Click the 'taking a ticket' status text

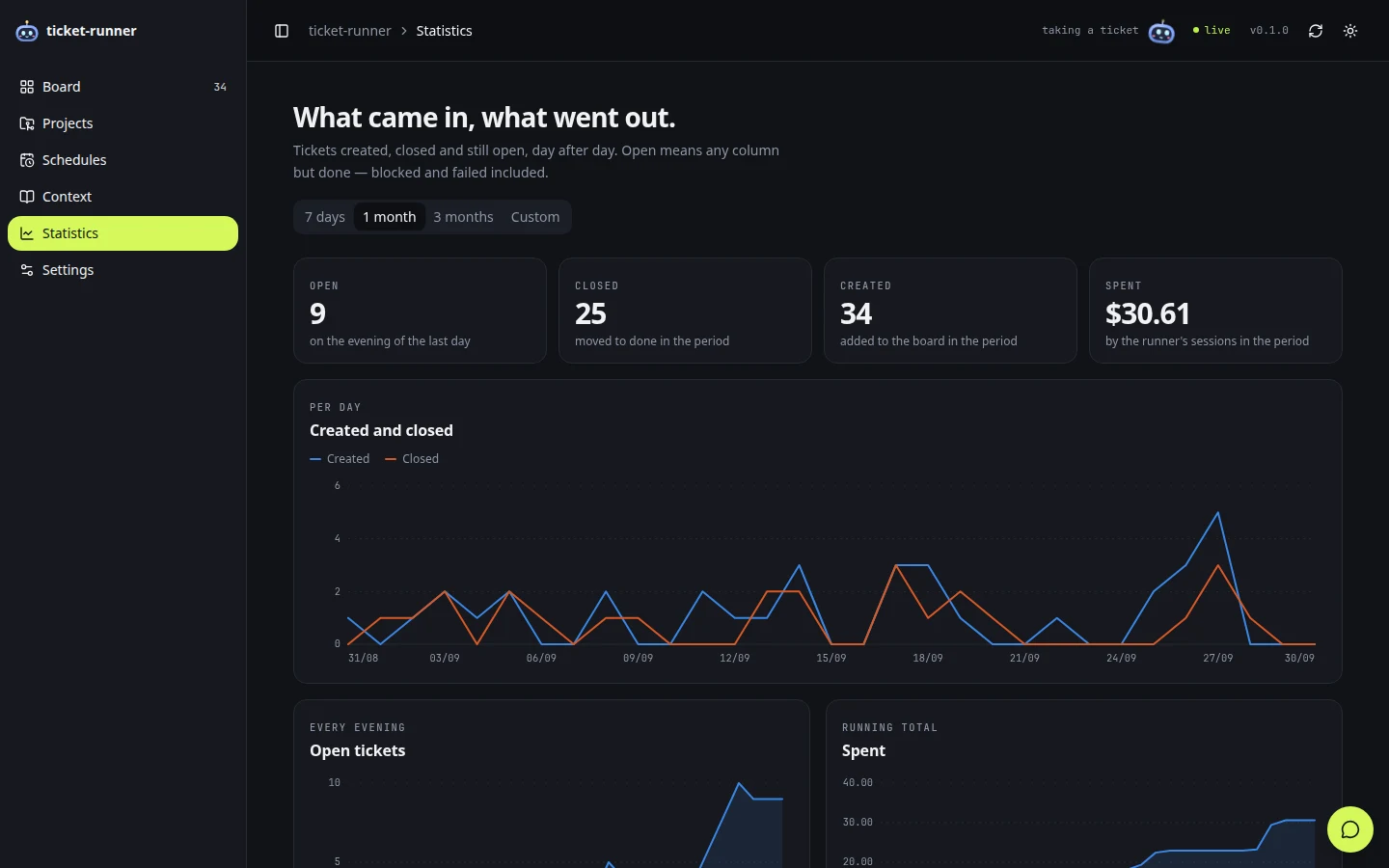point(1090,31)
